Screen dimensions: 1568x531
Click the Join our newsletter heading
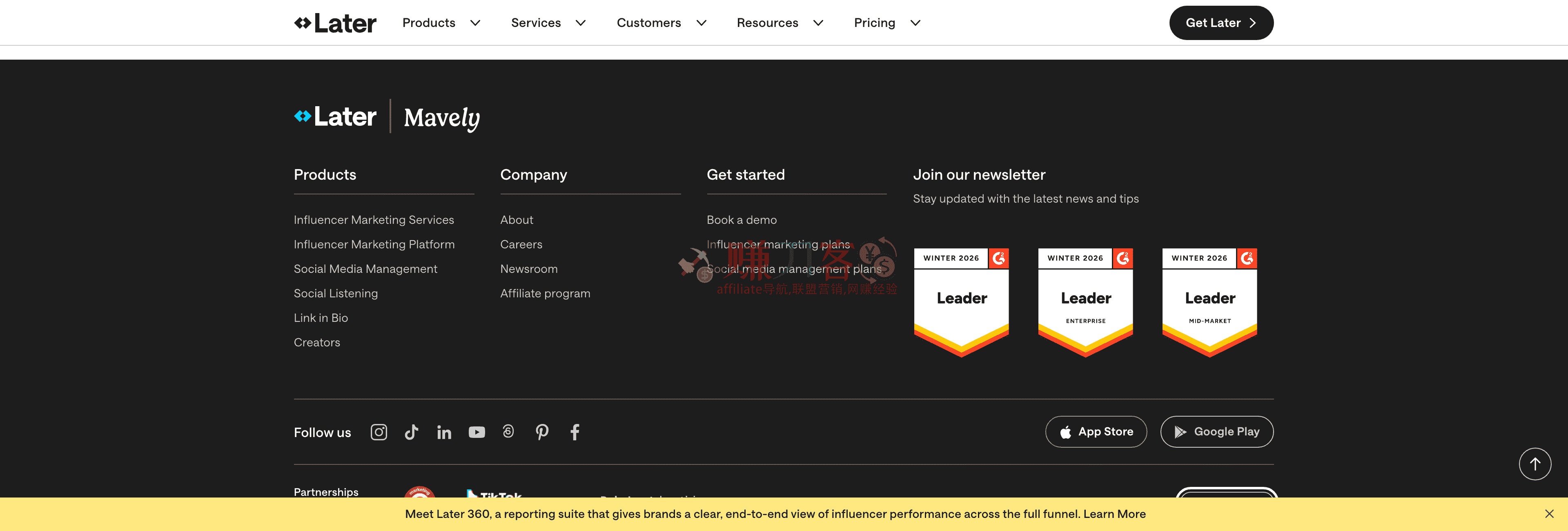tap(979, 175)
